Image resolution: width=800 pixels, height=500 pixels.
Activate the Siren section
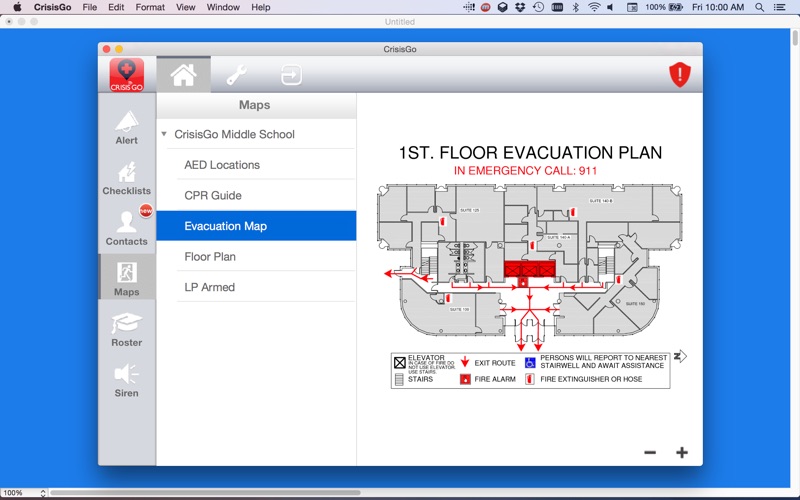(x=127, y=381)
